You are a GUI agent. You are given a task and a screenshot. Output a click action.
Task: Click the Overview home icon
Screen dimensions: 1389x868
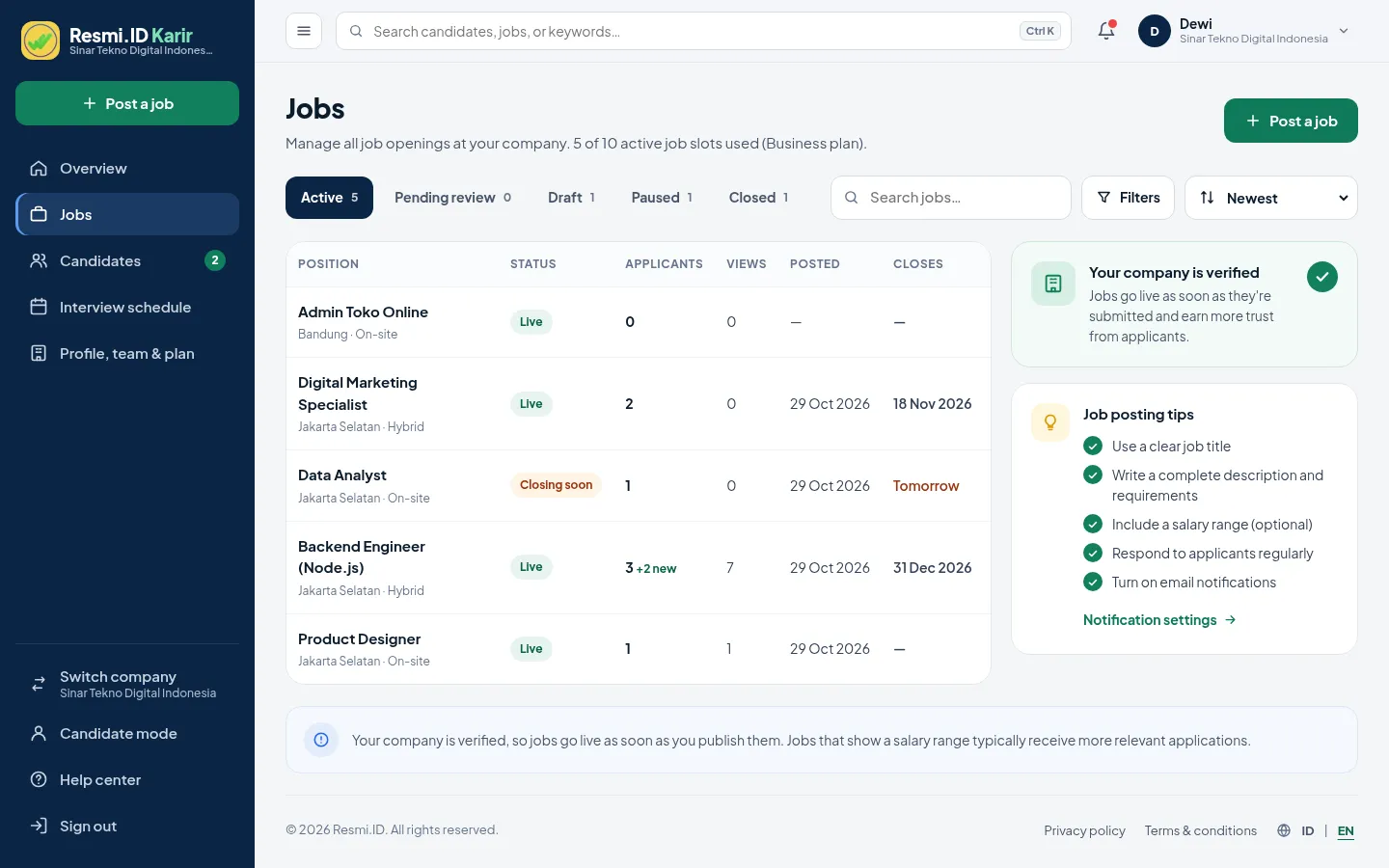(39, 169)
